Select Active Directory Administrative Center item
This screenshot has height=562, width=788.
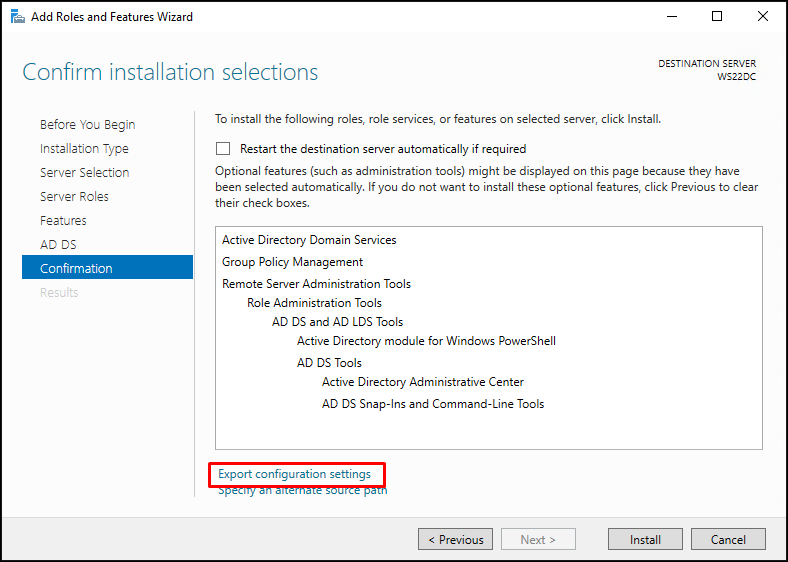point(423,382)
